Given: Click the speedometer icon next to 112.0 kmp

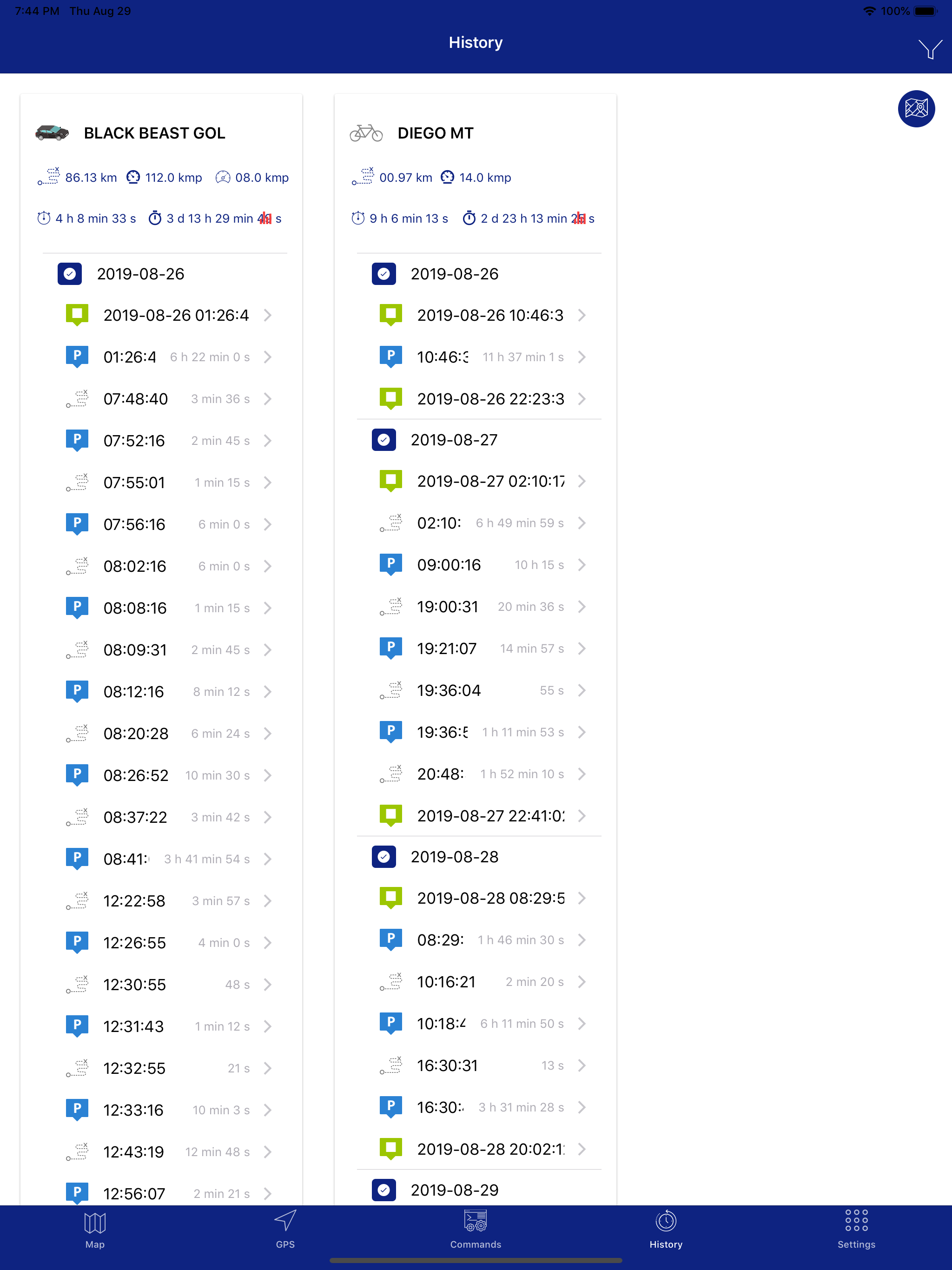Looking at the screenshot, I should [133, 178].
